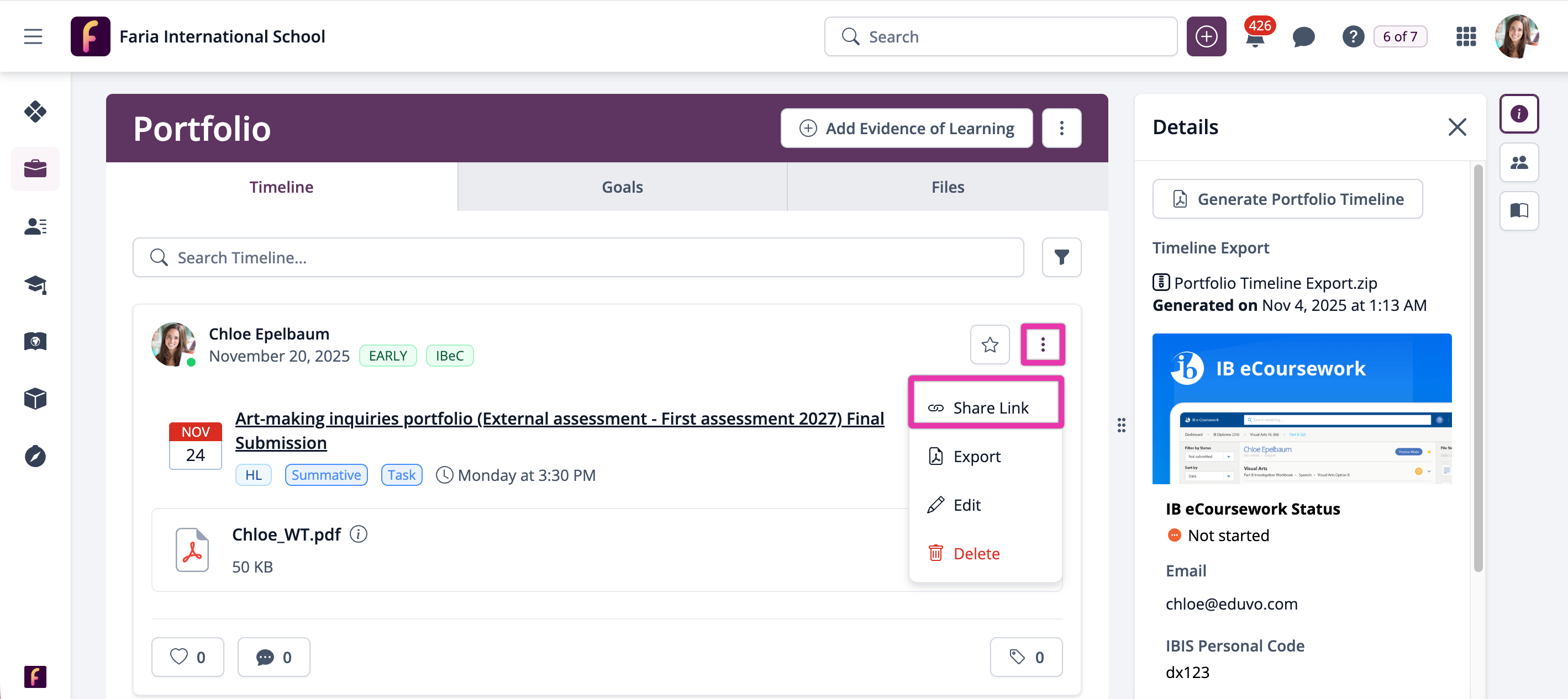
Task: Click the graduation cap sidebar icon
Action: (35, 284)
